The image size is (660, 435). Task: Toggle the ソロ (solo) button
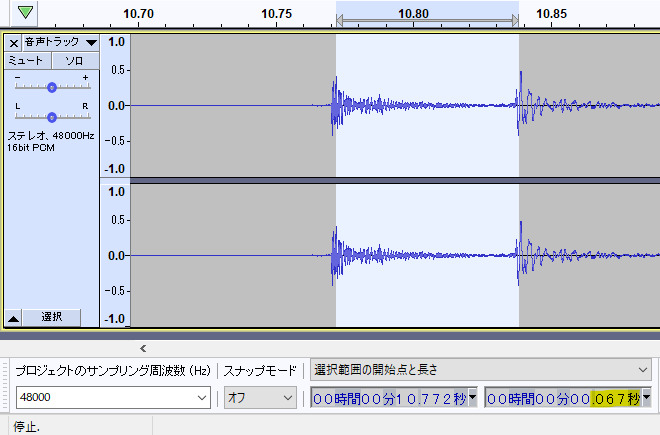(75, 61)
